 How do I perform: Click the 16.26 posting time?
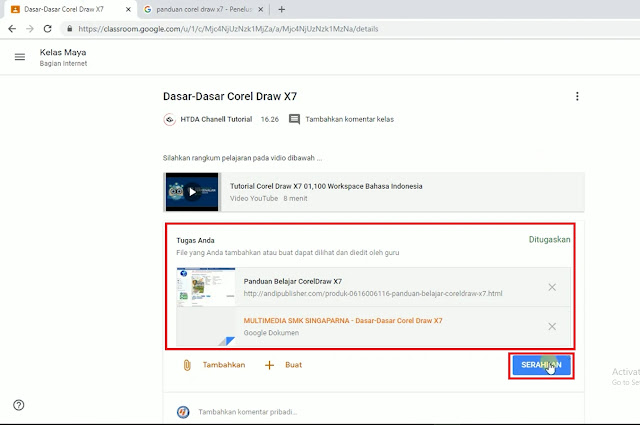point(269,119)
